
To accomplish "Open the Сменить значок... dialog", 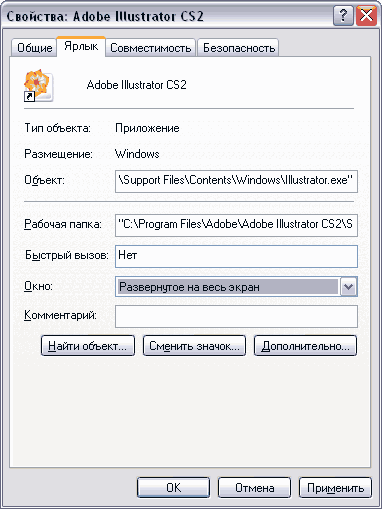I will coord(194,346).
